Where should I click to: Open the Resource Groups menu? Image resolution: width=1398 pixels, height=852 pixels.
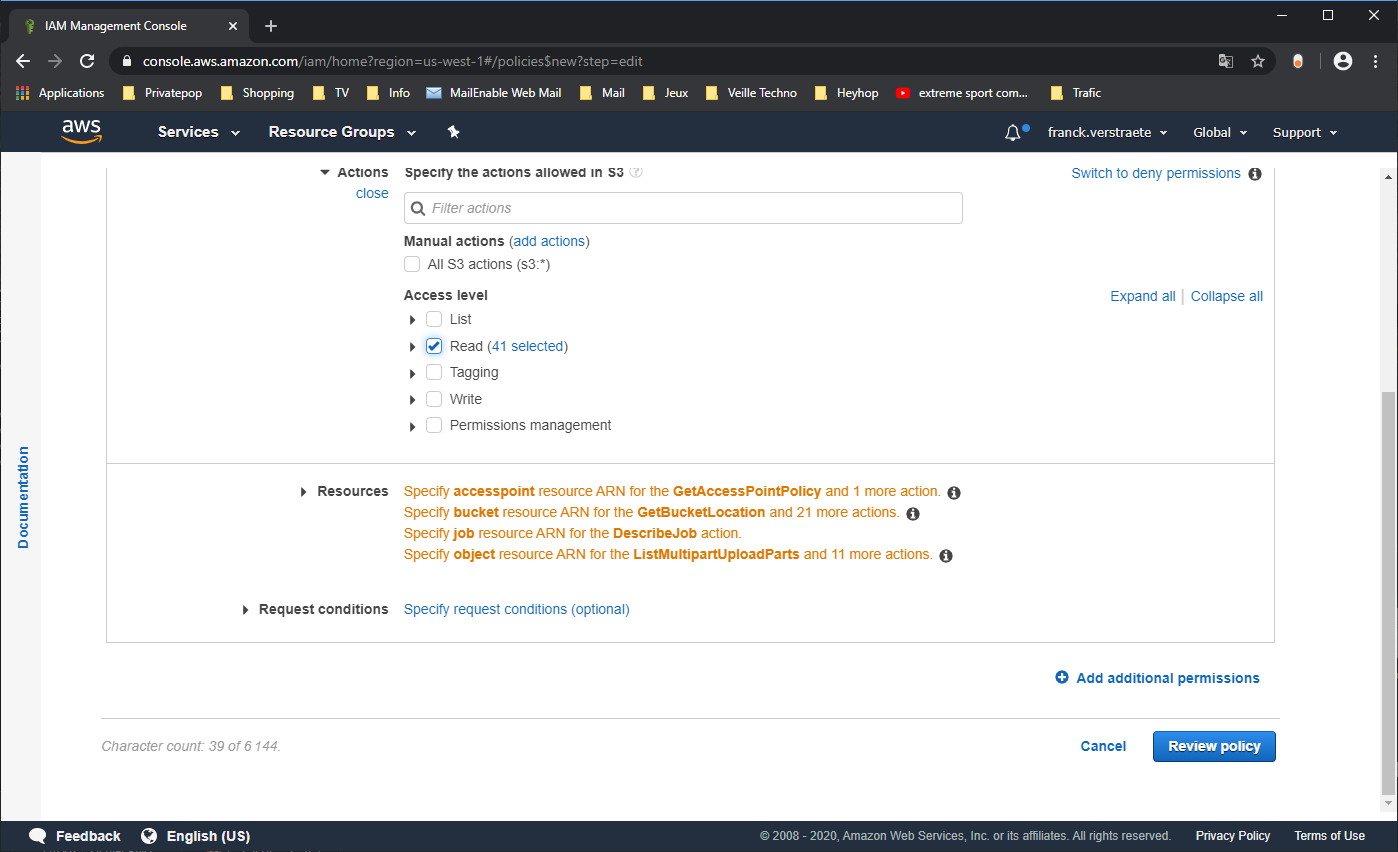(x=342, y=132)
